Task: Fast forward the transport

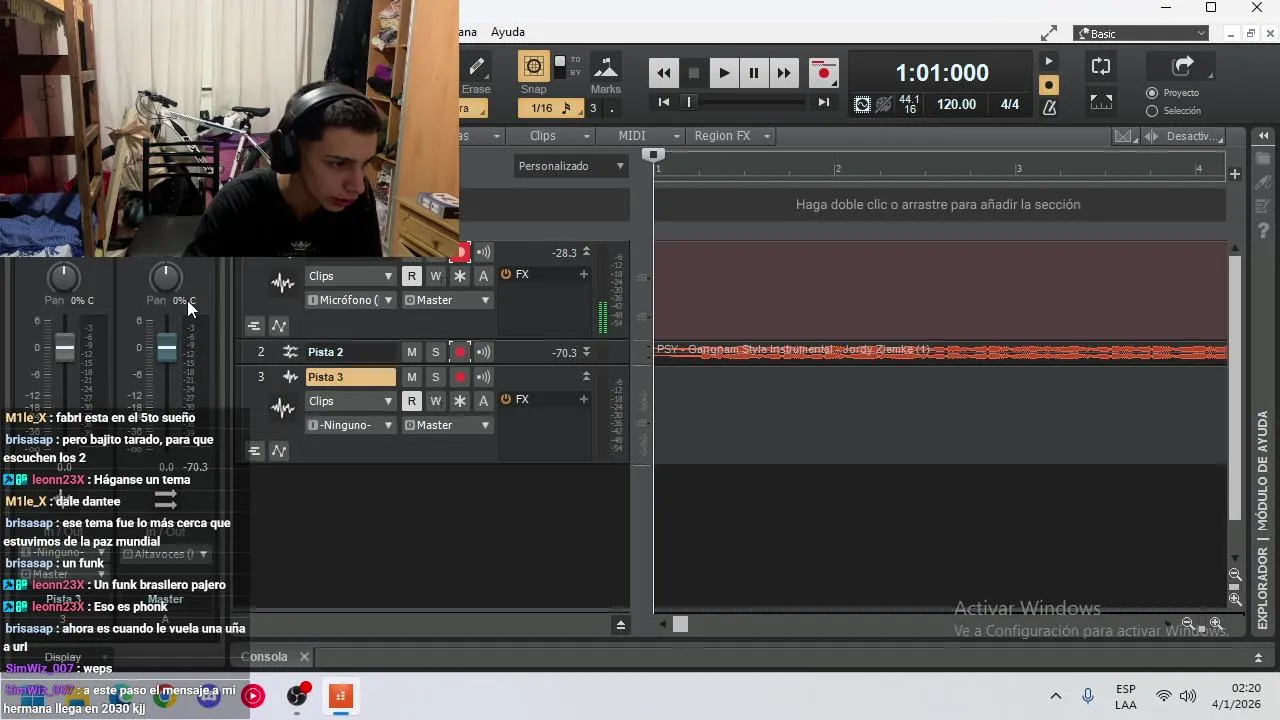Action: coord(784,73)
